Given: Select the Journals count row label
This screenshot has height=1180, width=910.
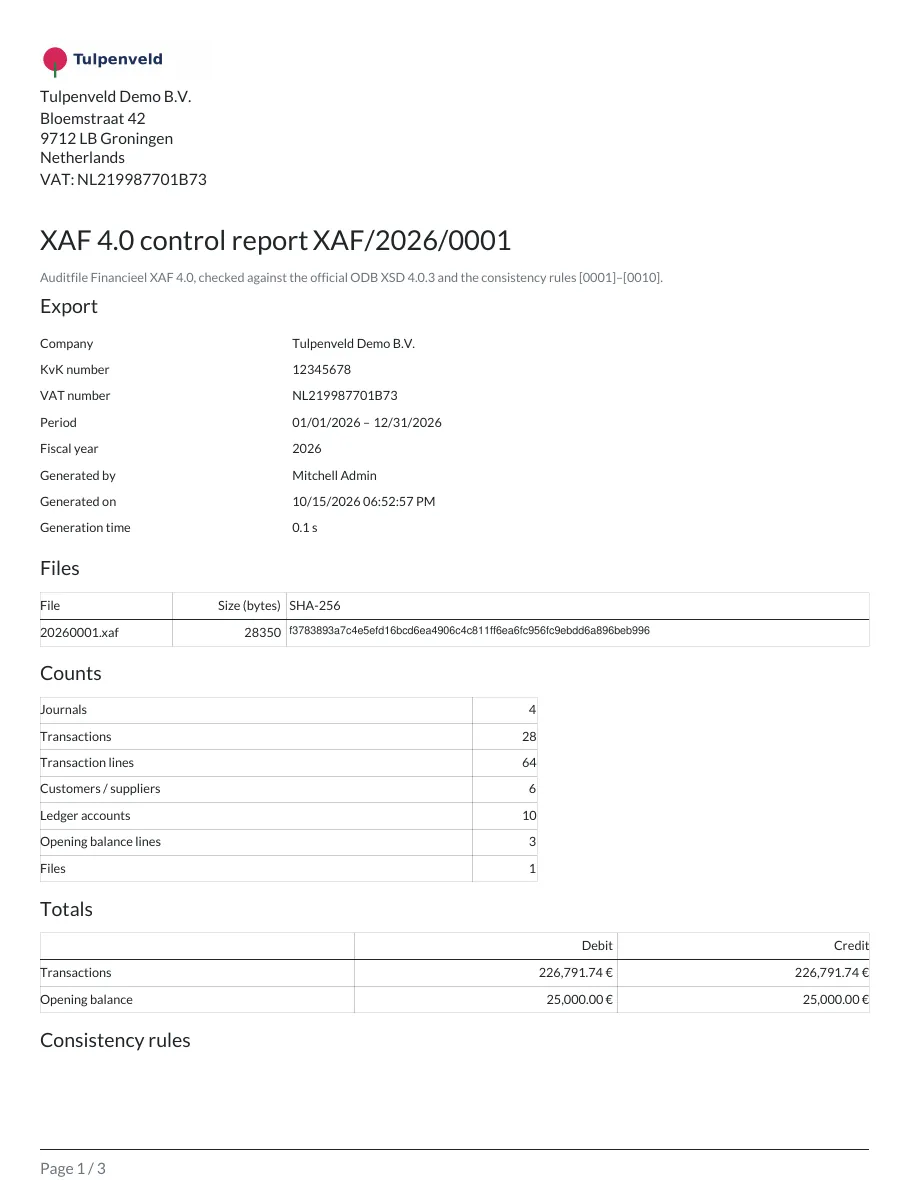Looking at the screenshot, I should coord(63,710).
